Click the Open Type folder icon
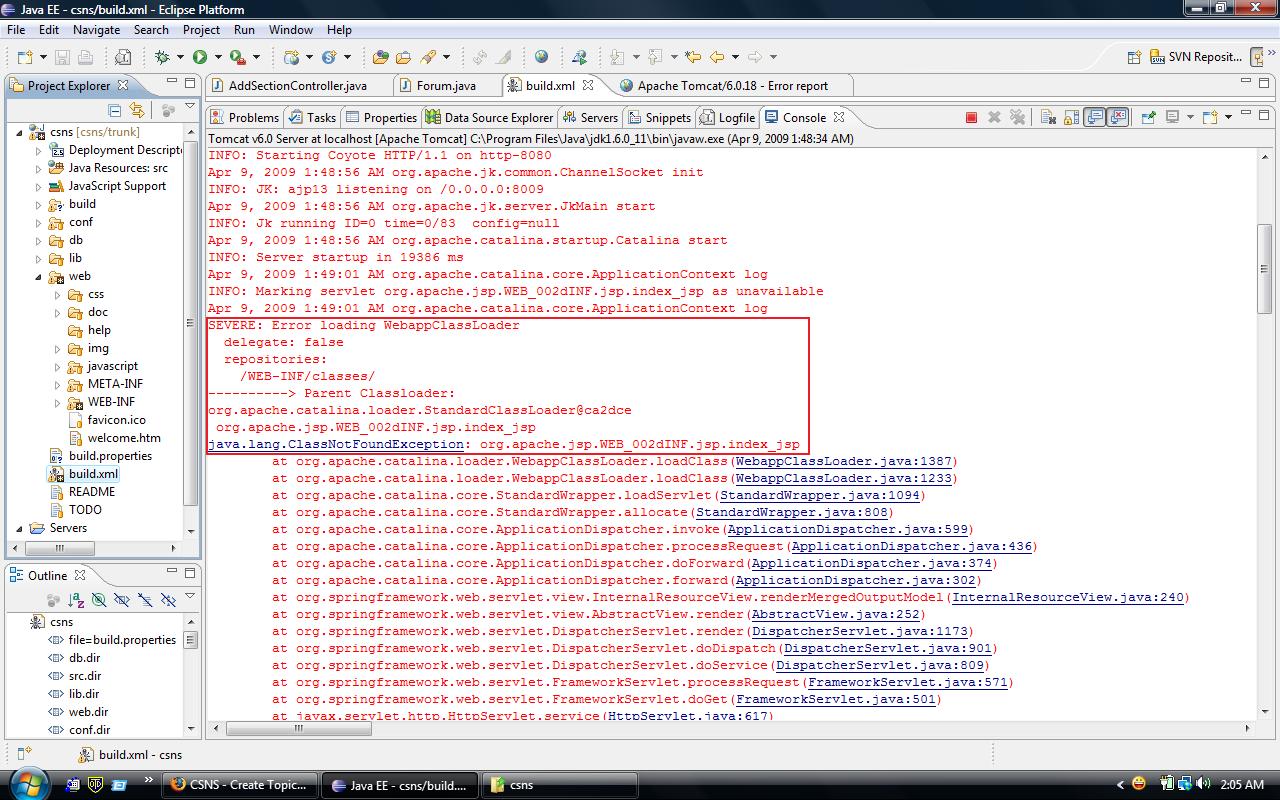 (380, 57)
